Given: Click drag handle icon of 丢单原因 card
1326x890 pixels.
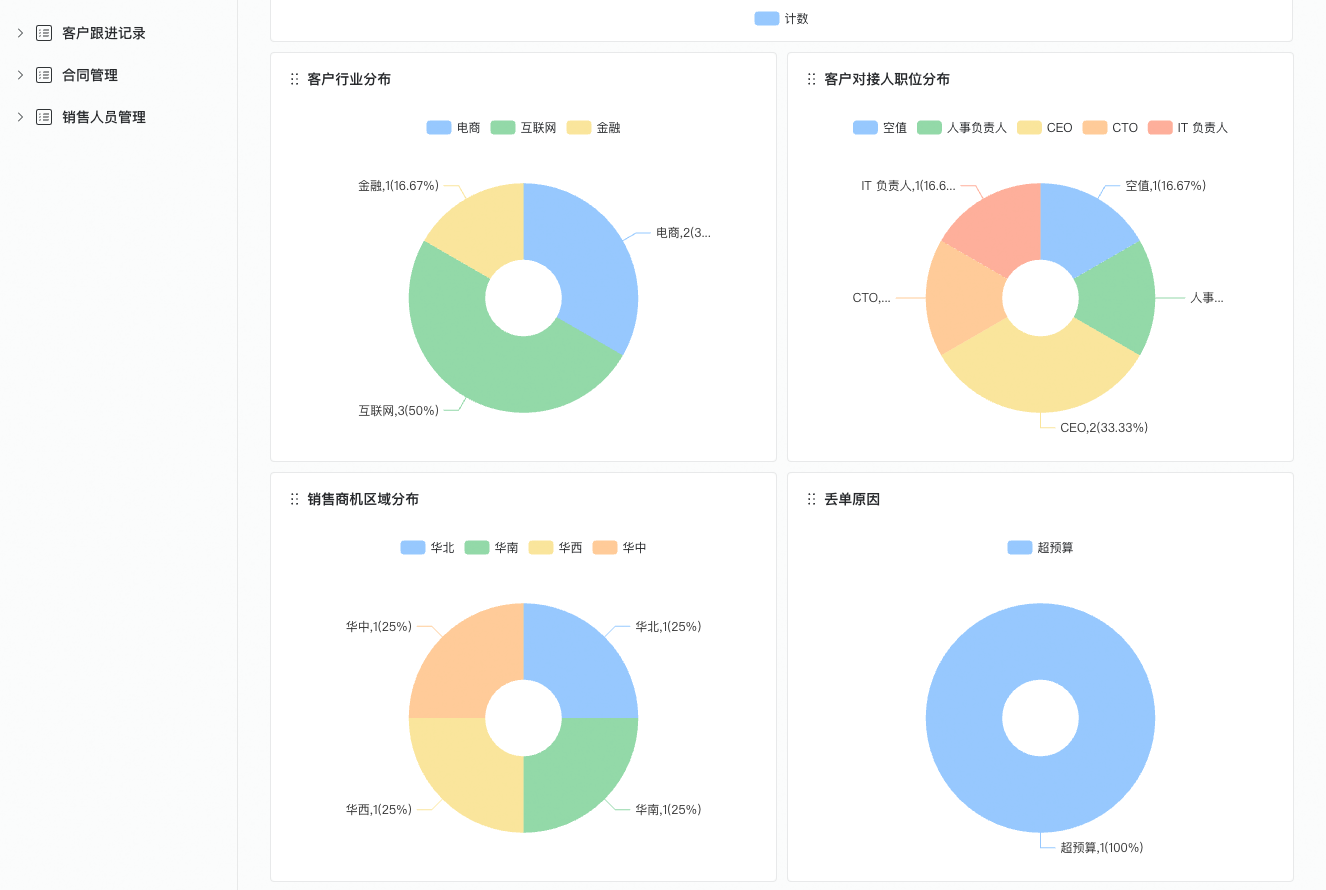Looking at the screenshot, I should click(x=811, y=499).
